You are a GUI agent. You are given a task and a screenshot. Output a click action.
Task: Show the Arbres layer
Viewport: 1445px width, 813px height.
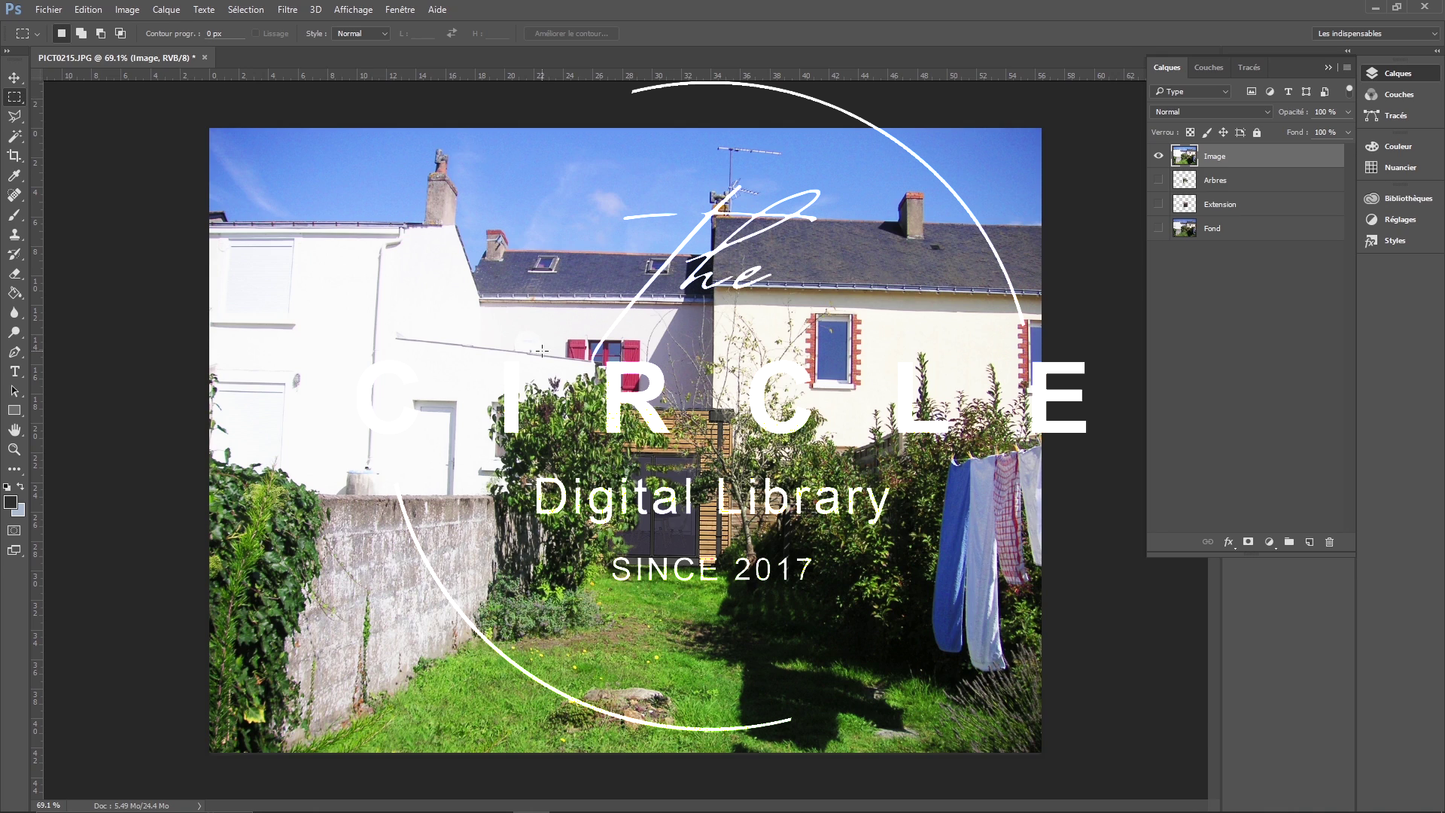pos(1159,180)
